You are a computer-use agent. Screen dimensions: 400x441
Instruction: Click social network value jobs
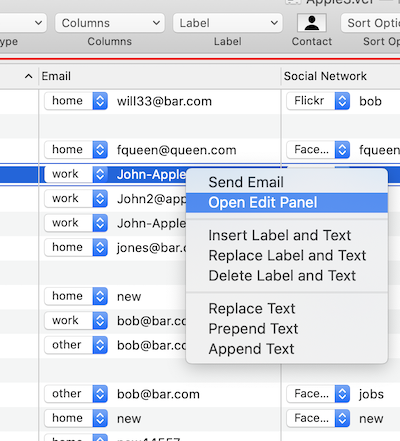pos(371,394)
